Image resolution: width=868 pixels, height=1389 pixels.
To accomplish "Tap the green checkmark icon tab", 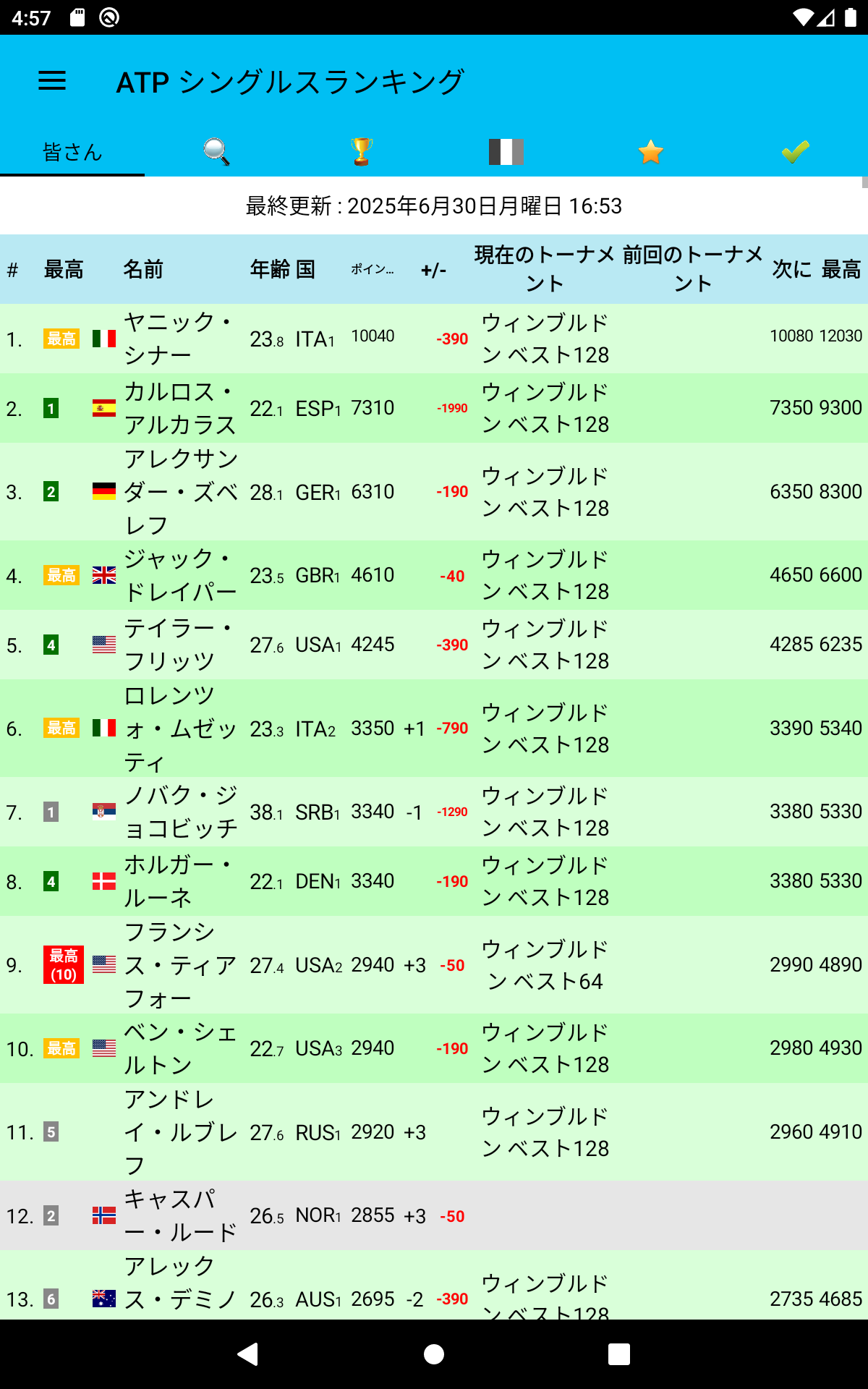I will click(794, 152).
